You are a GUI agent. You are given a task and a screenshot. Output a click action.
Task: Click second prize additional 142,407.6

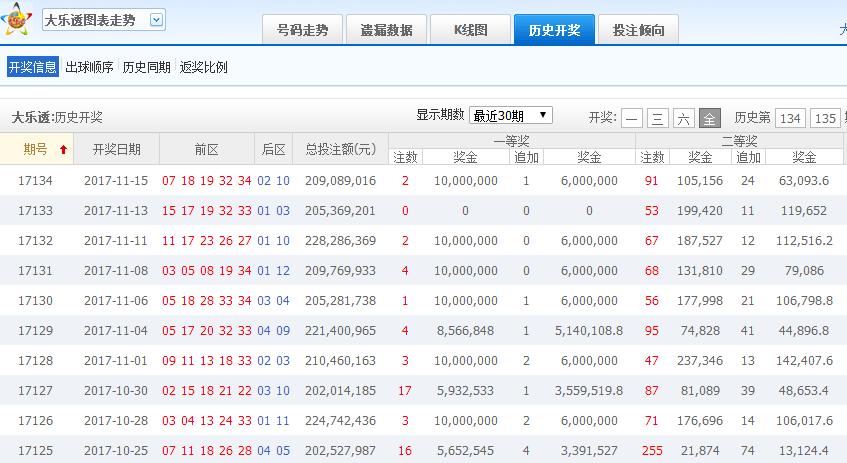pyautogui.click(x=804, y=360)
